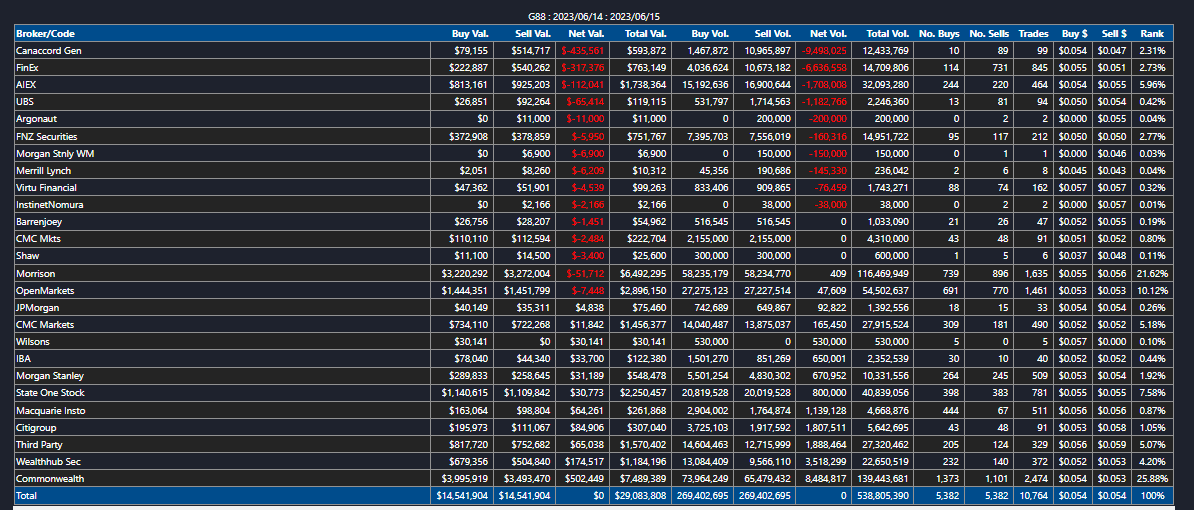Image resolution: width=1194 pixels, height=510 pixels.
Task: Click Morrison rank 21.62%
Action: pos(1153,273)
